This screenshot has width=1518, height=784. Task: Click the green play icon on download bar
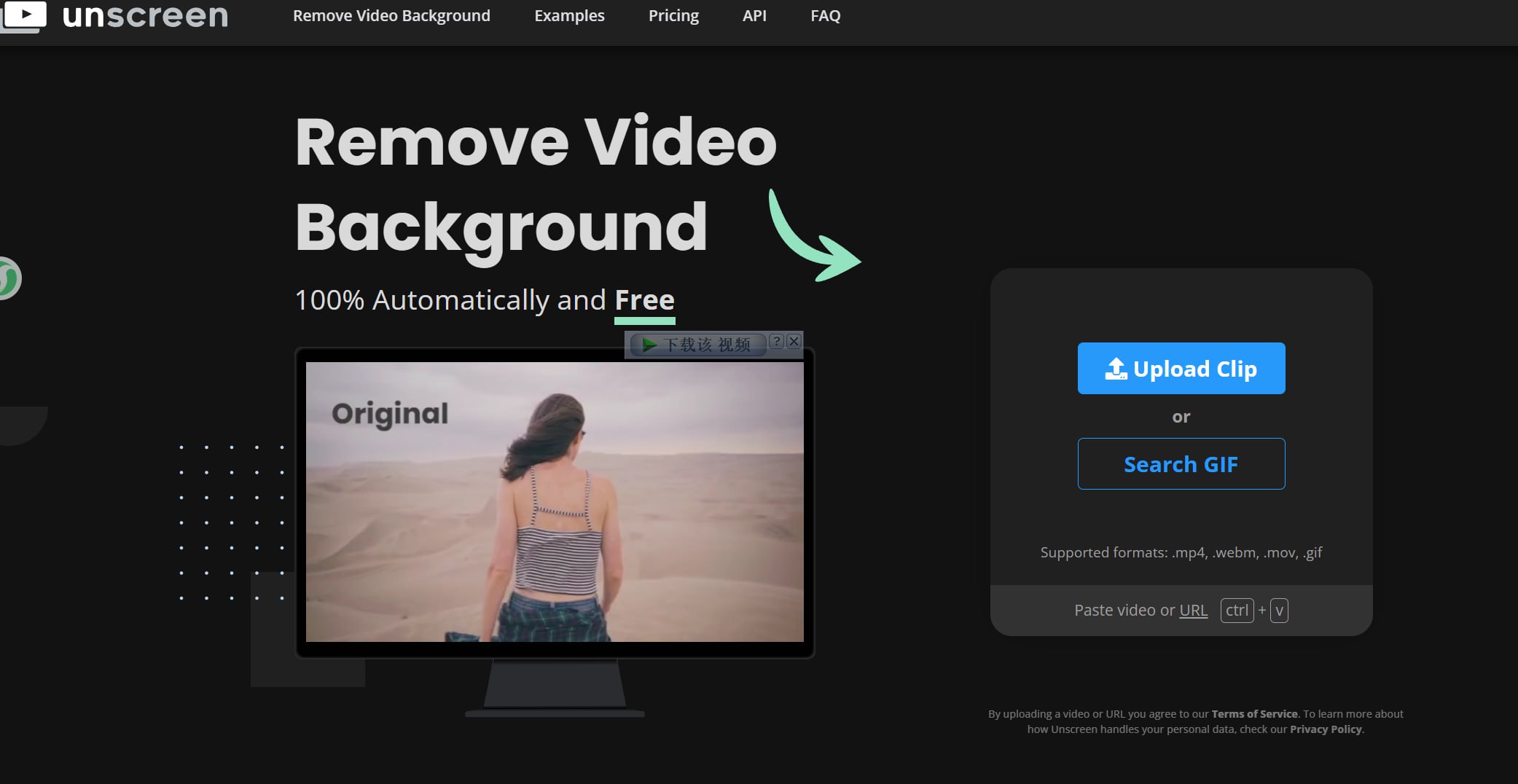649,345
